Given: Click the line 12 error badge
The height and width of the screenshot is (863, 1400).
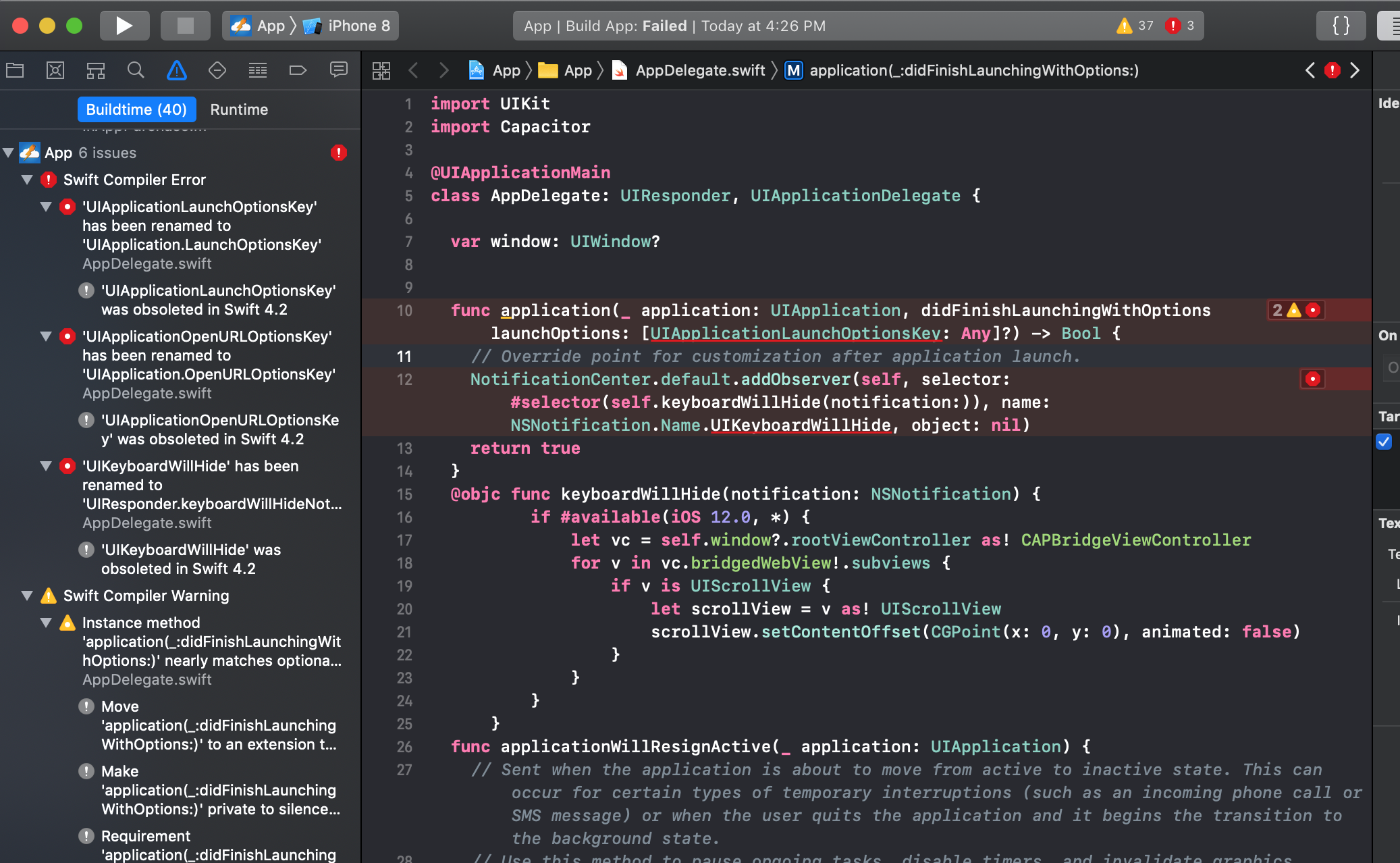Looking at the screenshot, I should coord(1313,379).
